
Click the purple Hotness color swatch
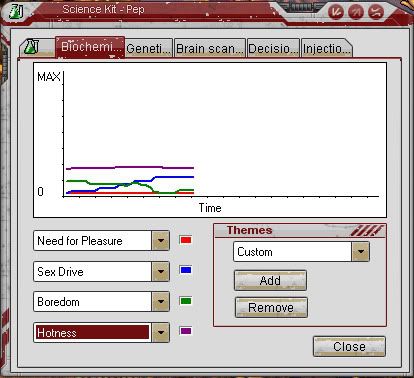186,331
